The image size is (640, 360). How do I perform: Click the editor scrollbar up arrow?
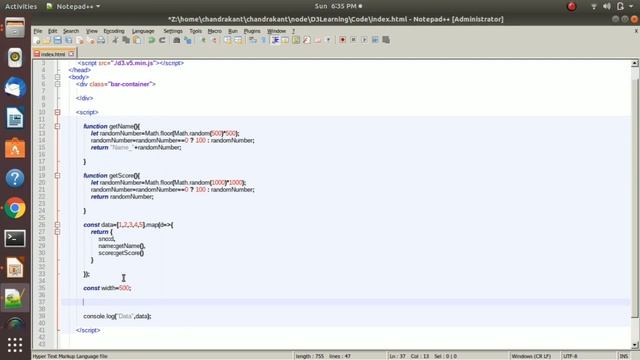pyautogui.click(x=635, y=63)
